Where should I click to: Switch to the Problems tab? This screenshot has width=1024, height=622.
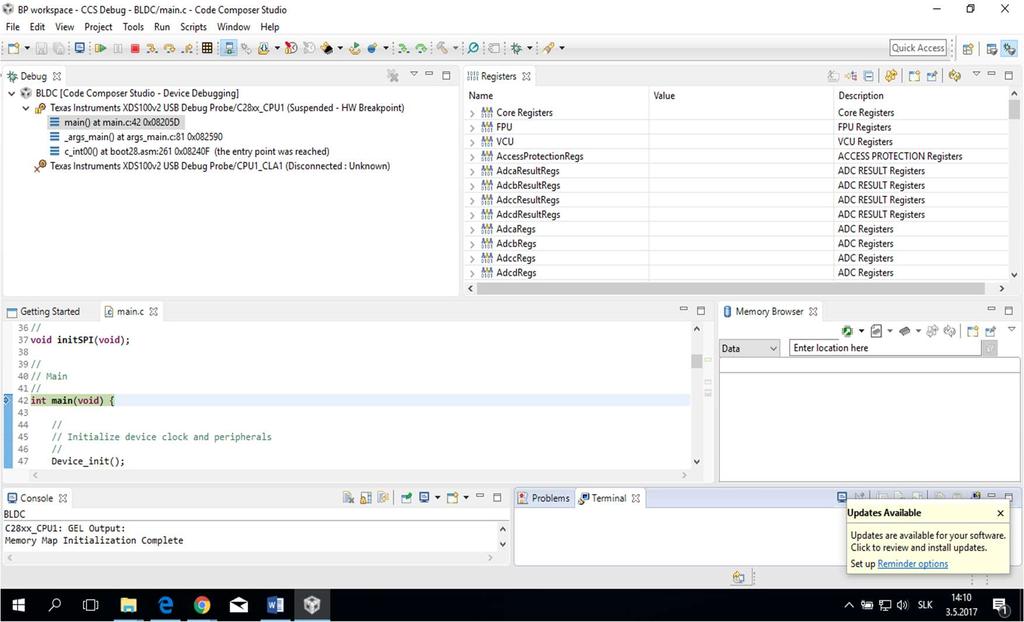[x=544, y=498]
